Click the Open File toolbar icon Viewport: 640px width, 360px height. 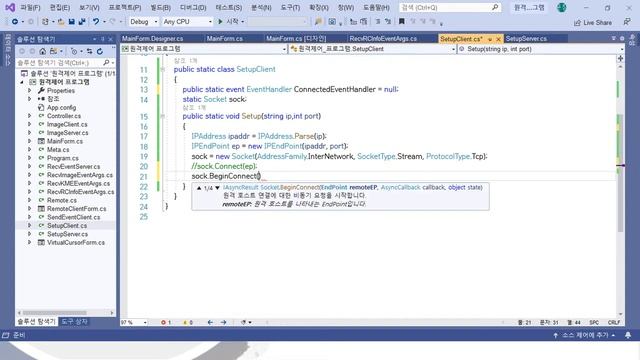(61, 22)
